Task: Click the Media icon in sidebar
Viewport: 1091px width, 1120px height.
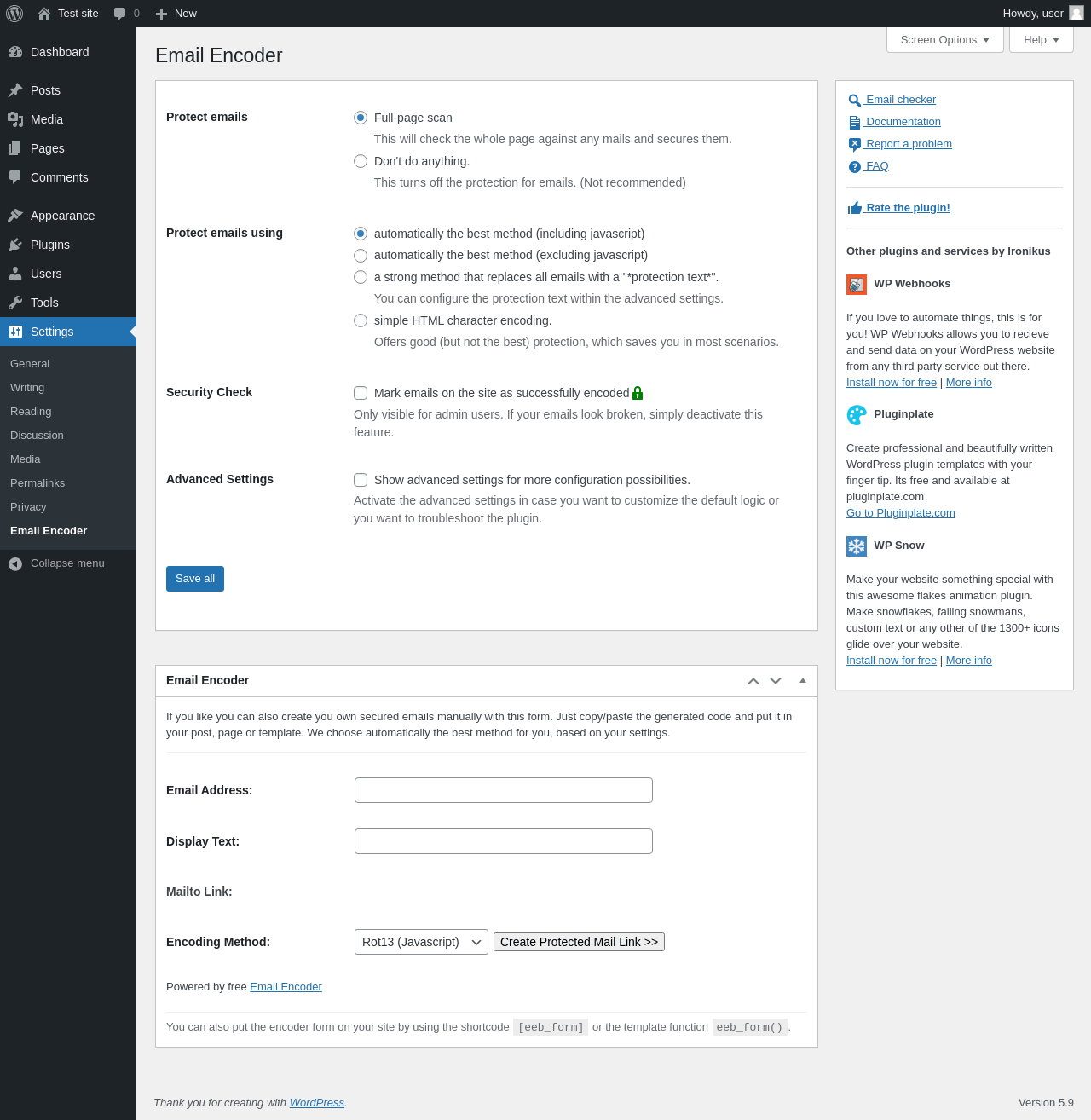Action: click(x=15, y=119)
